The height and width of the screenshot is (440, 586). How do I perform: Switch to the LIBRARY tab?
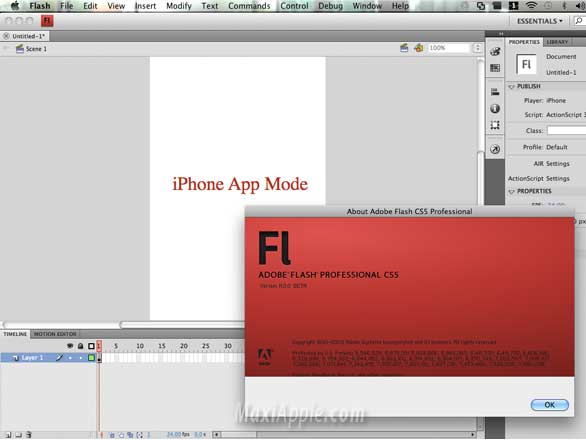tap(557, 42)
